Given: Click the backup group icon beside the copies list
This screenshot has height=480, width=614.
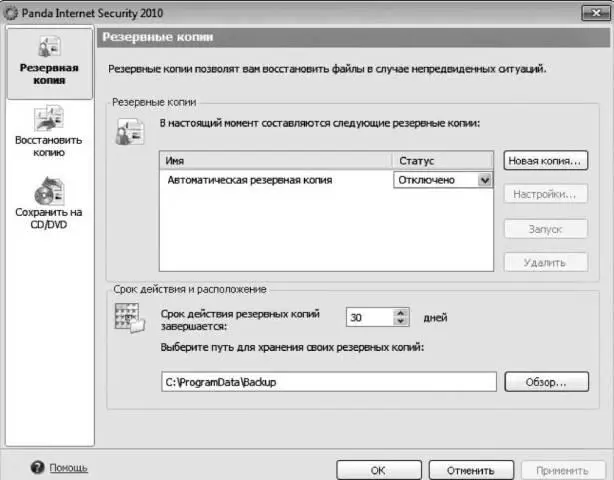Looking at the screenshot, I should click(130, 132).
